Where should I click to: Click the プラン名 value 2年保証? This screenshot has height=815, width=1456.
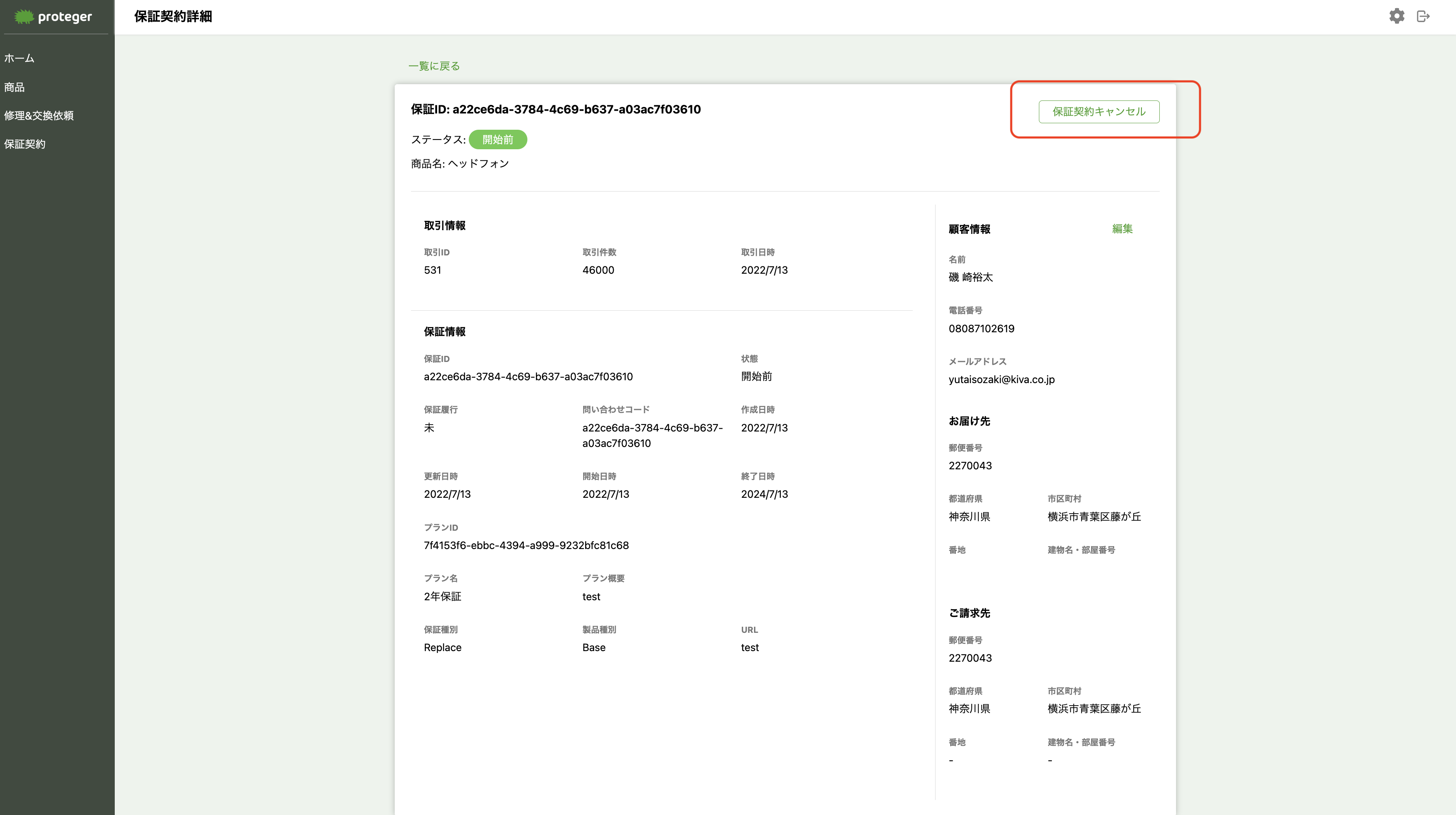tap(443, 597)
